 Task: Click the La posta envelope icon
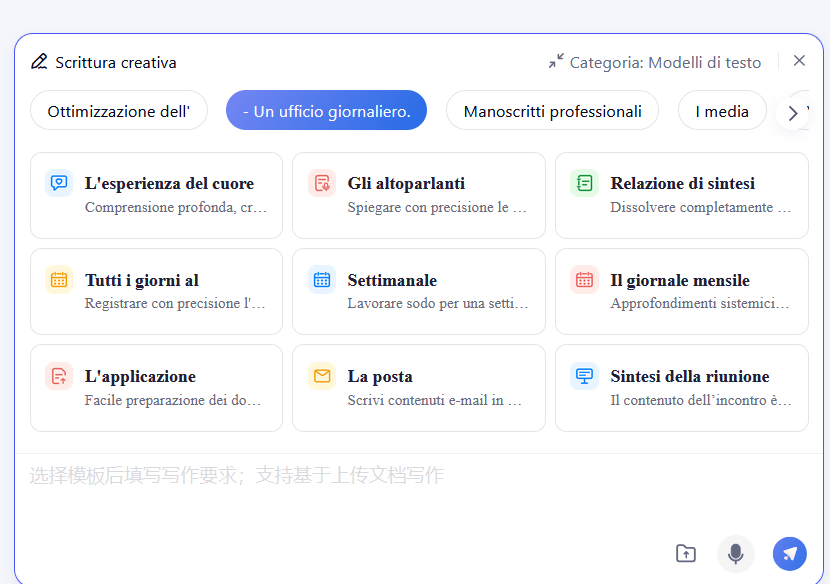[322, 376]
